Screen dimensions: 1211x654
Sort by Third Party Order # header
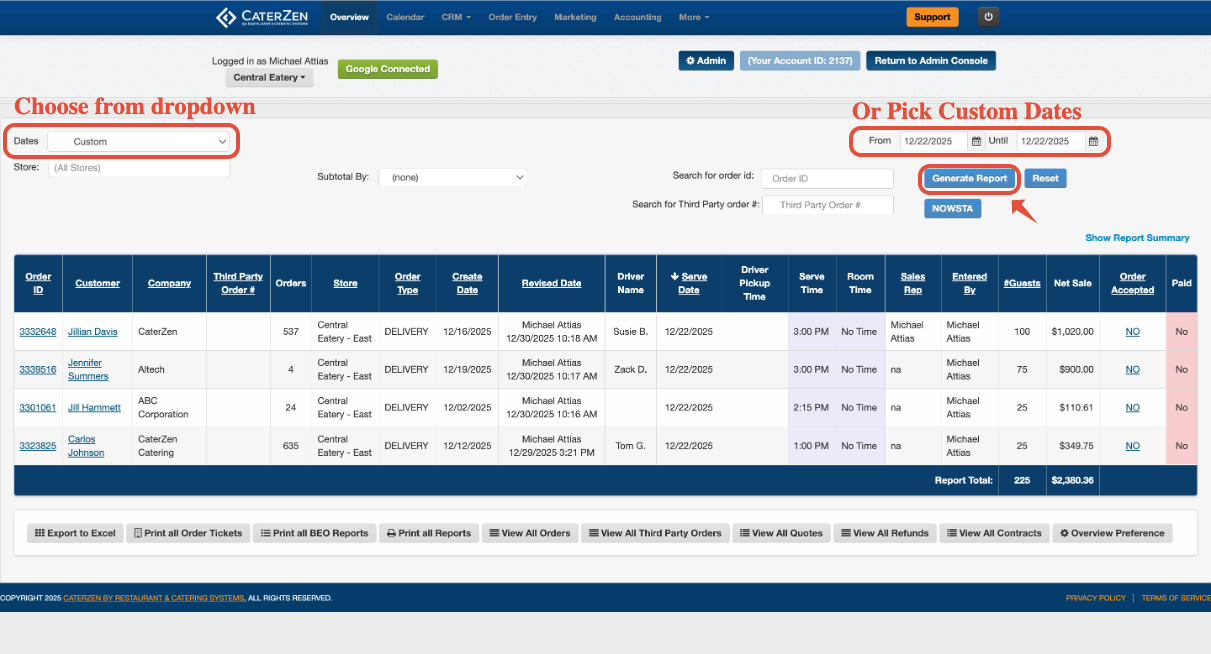238,283
